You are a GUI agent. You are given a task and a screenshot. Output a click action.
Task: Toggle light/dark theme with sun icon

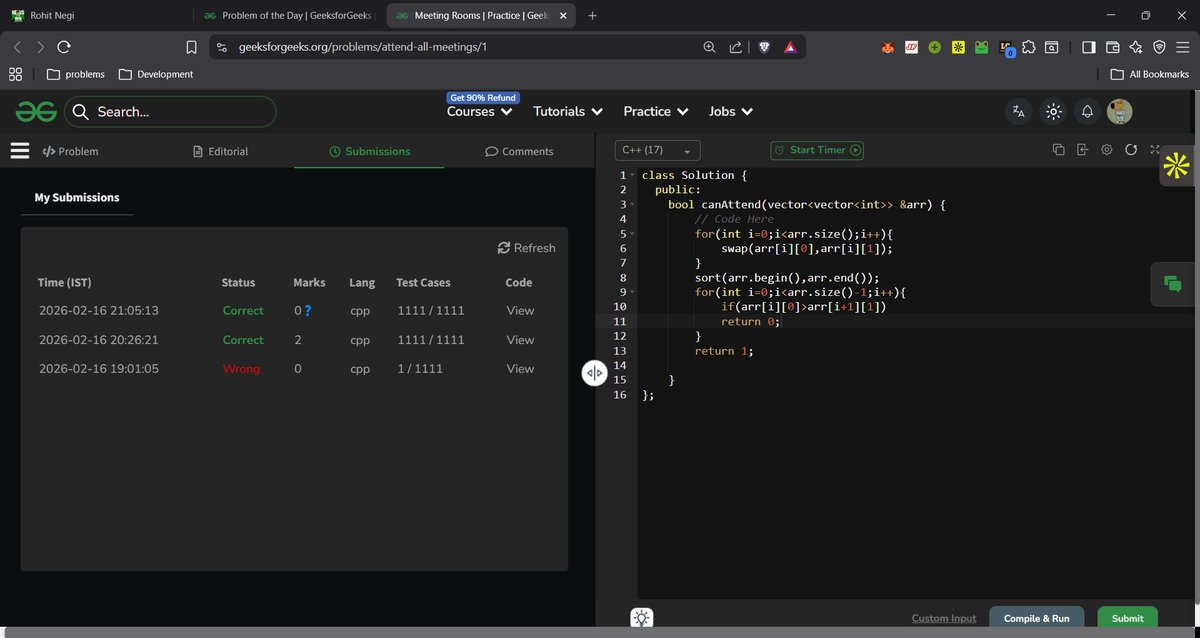click(x=1053, y=111)
